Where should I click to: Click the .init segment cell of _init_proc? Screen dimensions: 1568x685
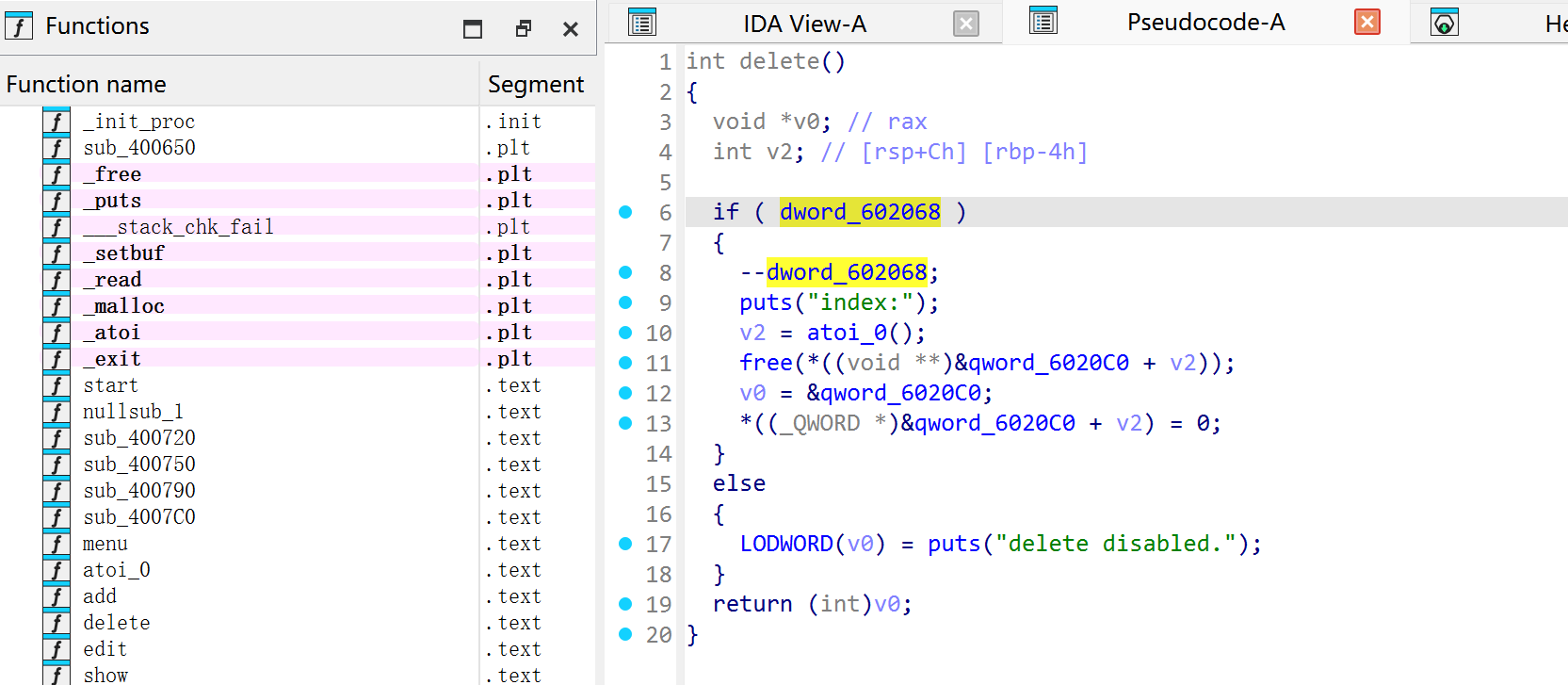513,122
